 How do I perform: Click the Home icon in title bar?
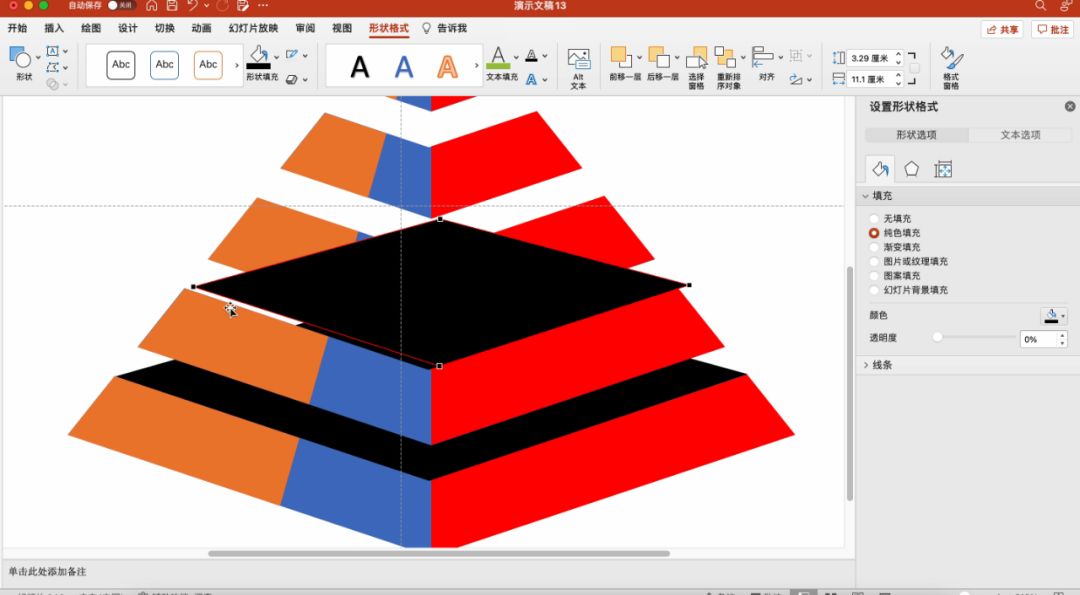pyautogui.click(x=152, y=6)
